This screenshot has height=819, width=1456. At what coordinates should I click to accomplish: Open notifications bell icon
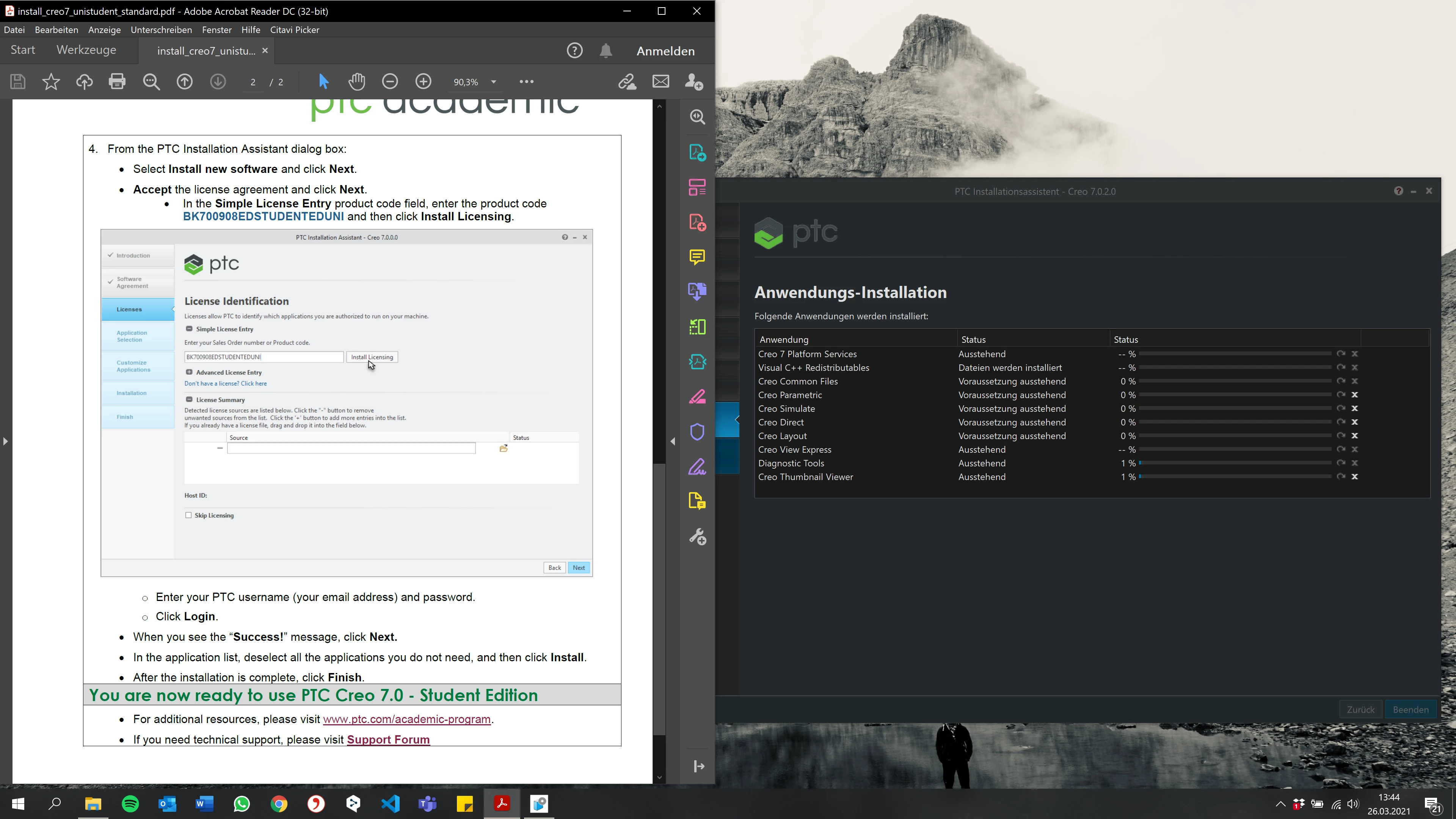[606, 51]
